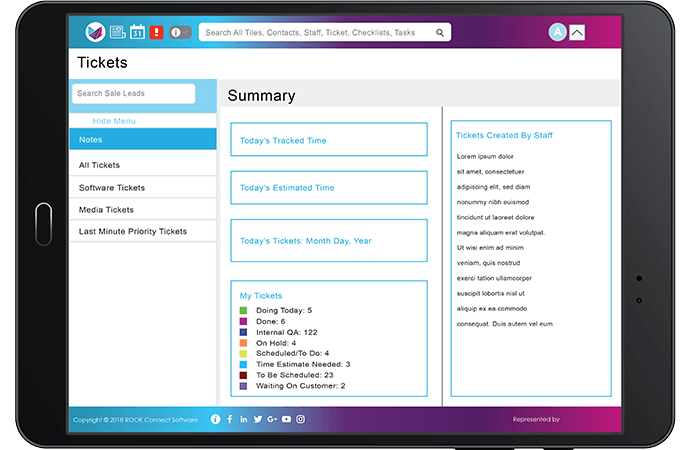Click 'Internal QA: 122' text
This screenshot has height=450, width=690.
[x=286, y=332]
